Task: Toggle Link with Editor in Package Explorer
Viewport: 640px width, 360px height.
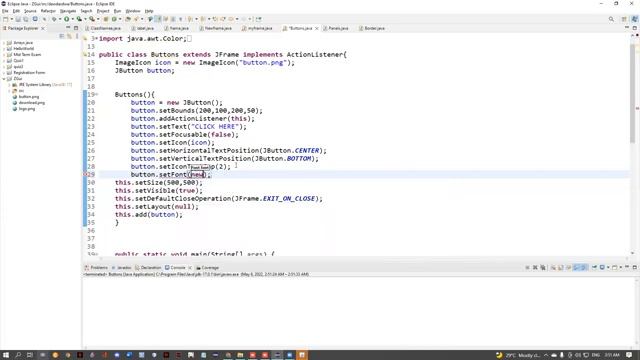Action: [x=69, y=36]
